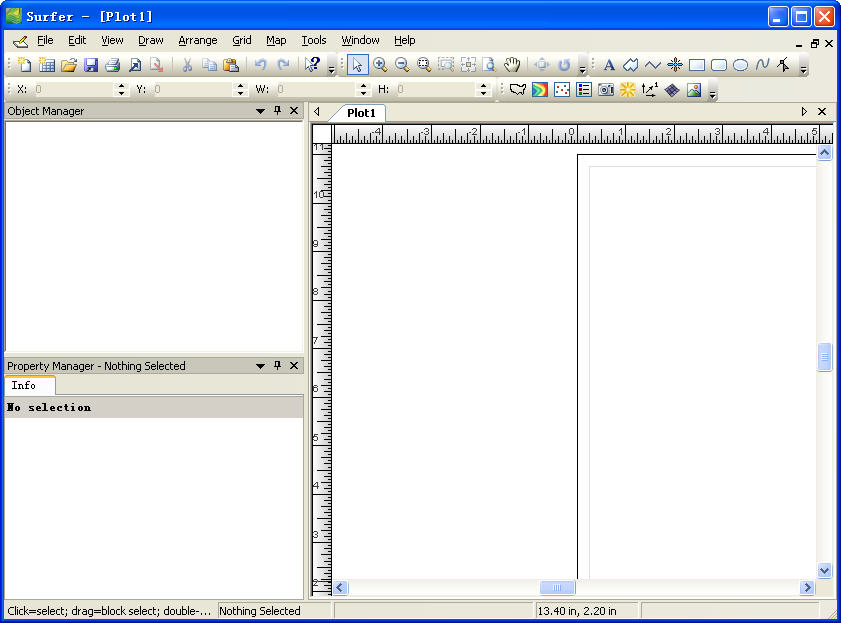Open the New Worksheet icon
The height and width of the screenshot is (623, 841).
coord(46,65)
